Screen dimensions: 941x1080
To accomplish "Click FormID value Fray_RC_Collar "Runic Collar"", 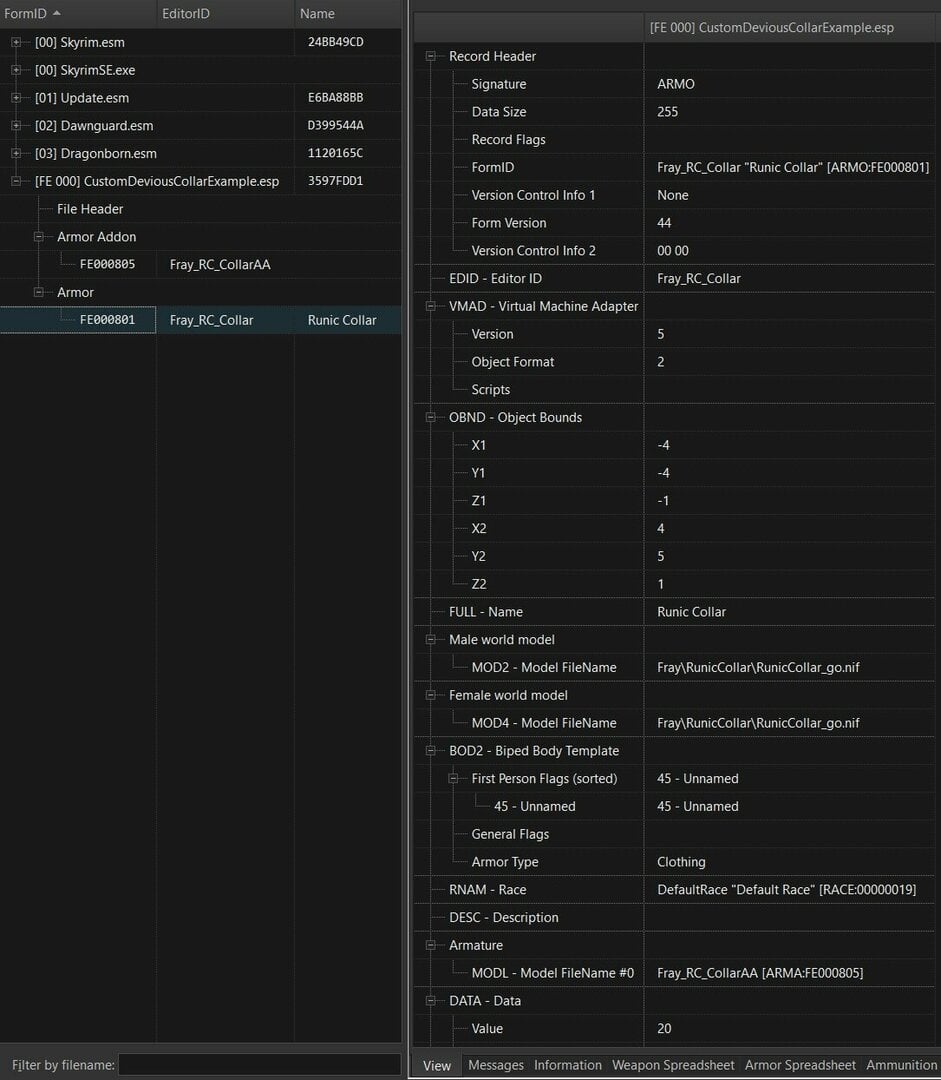I will (793, 167).
